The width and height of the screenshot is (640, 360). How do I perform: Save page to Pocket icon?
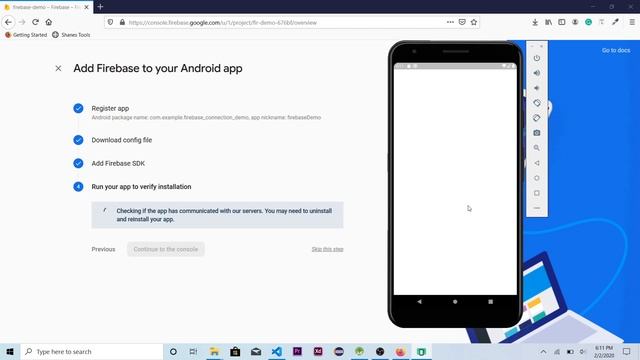click(x=462, y=22)
